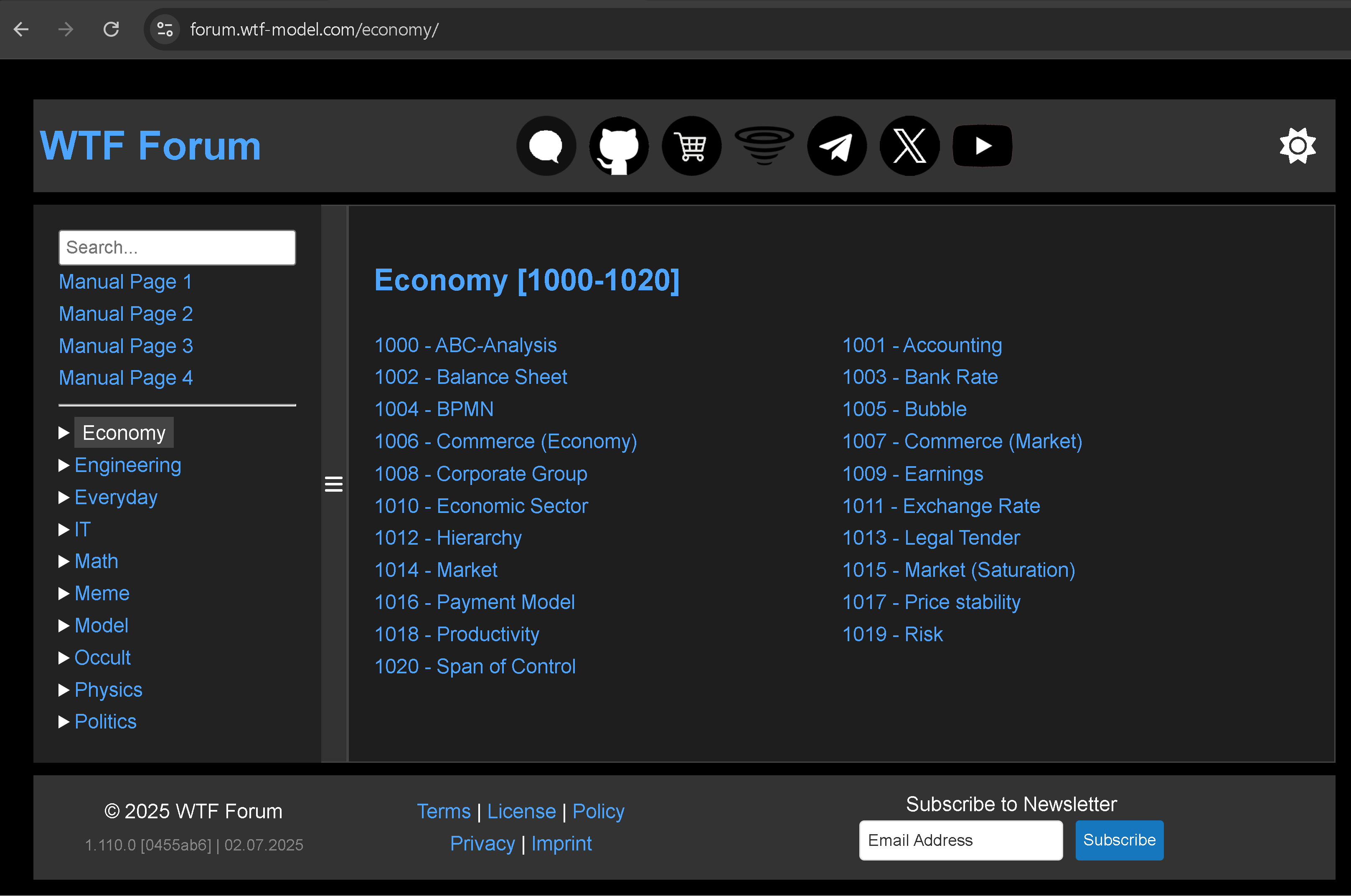Open Manual Page 2
The height and width of the screenshot is (896, 1351).
(126, 314)
